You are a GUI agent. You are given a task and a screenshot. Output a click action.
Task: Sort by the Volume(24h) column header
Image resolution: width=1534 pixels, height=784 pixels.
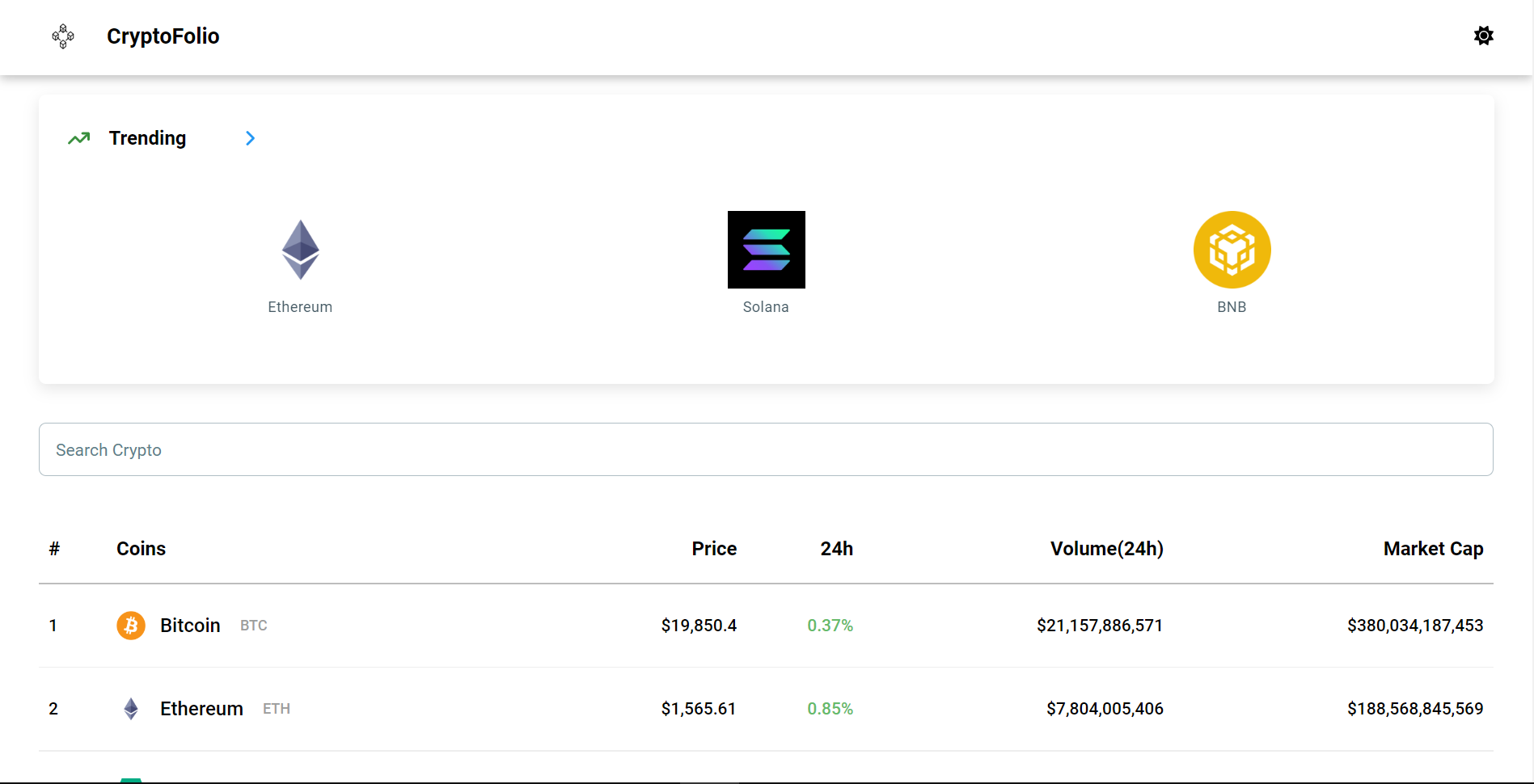(1106, 549)
